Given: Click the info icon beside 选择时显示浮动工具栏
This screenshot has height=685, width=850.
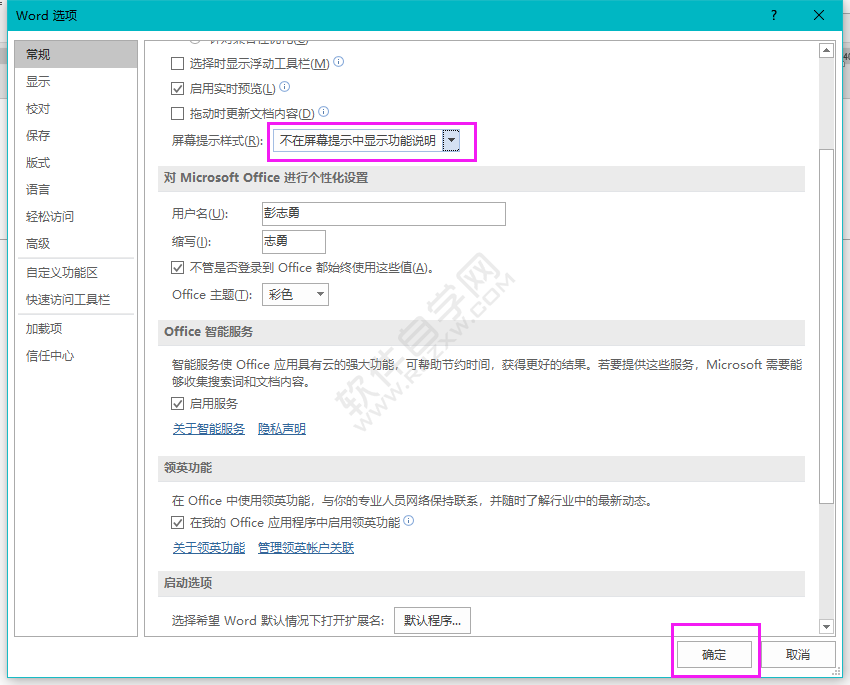Looking at the screenshot, I should pos(337,63).
